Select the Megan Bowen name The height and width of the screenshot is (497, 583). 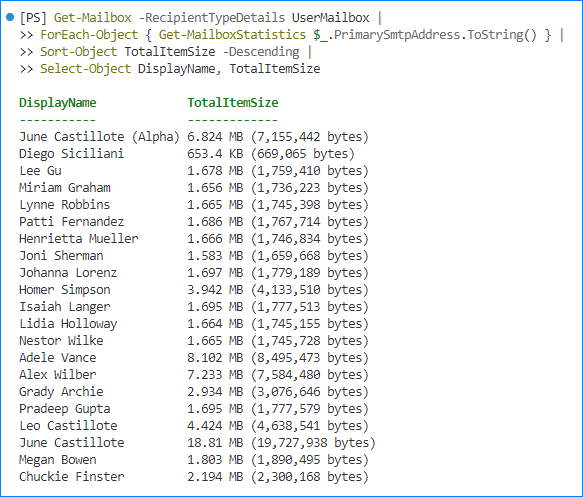tap(58, 461)
